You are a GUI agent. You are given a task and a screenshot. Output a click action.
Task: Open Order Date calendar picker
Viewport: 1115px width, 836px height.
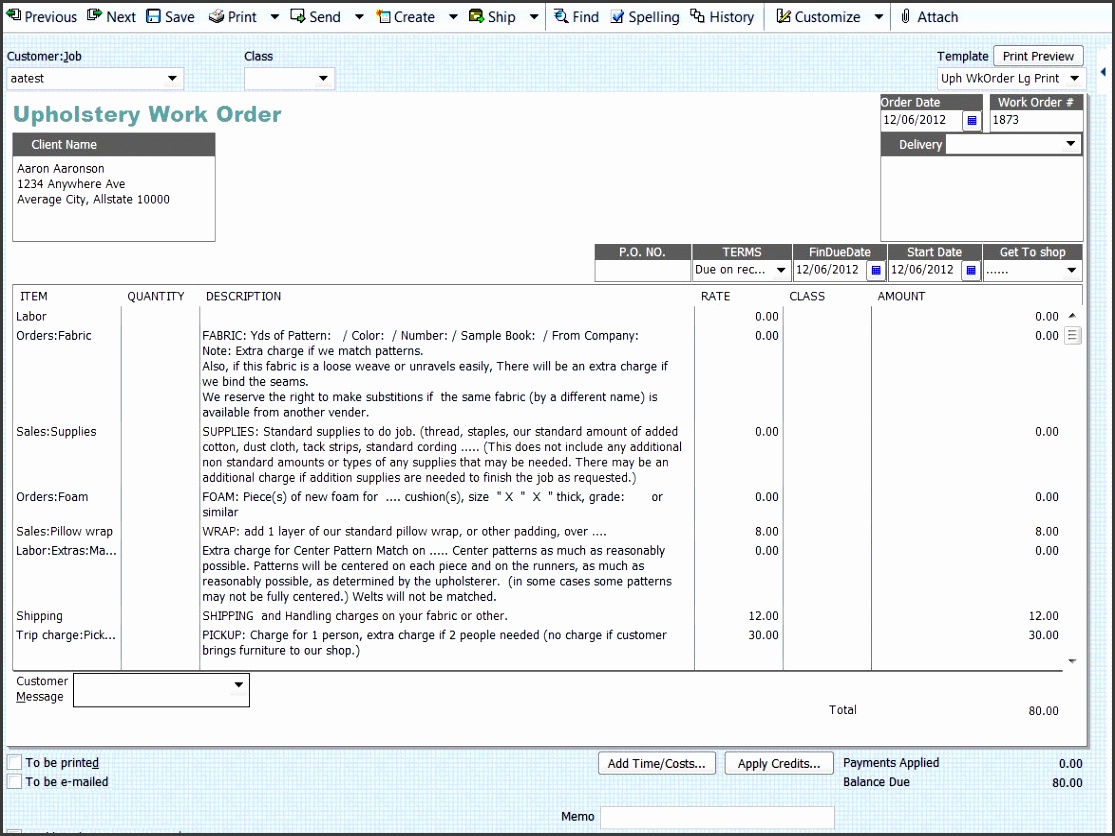pyautogui.click(x=971, y=120)
